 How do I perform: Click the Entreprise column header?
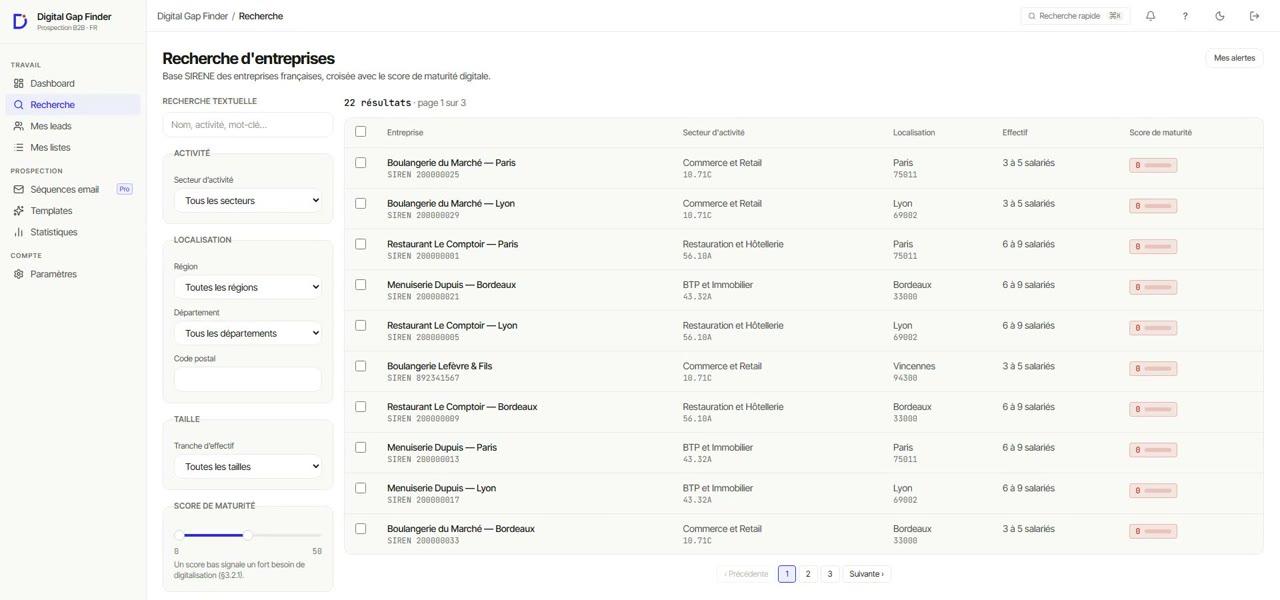pos(405,132)
